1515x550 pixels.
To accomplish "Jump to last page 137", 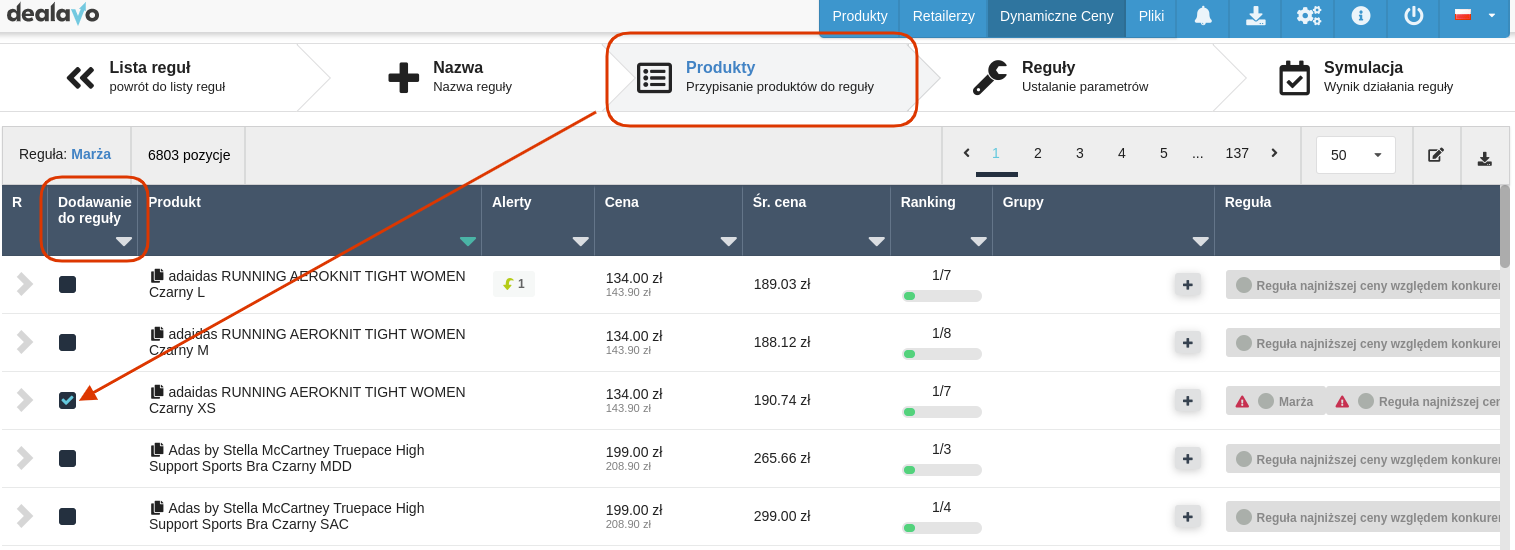I will point(1237,153).
